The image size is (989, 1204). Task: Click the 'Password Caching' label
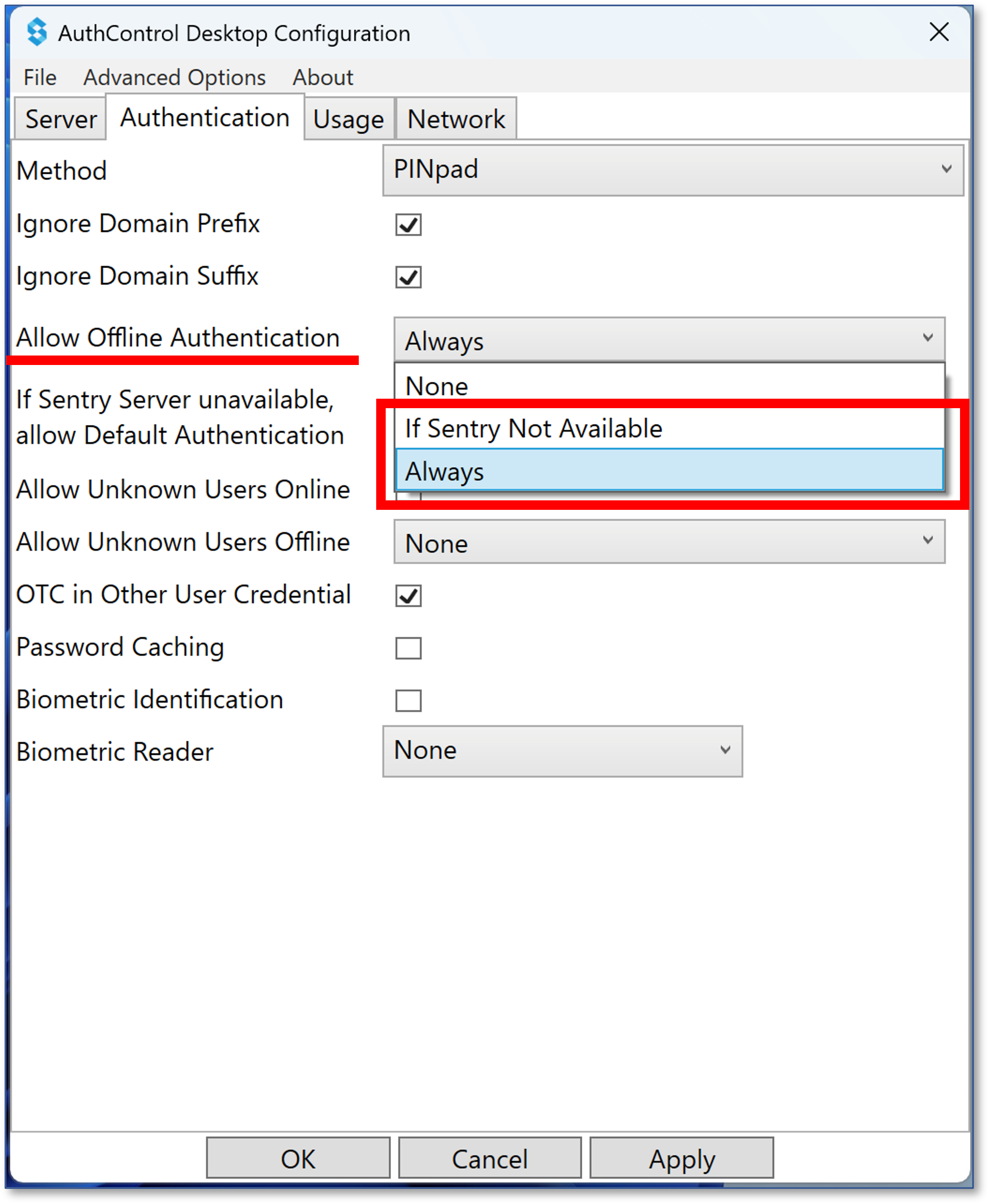coord(120,648)
